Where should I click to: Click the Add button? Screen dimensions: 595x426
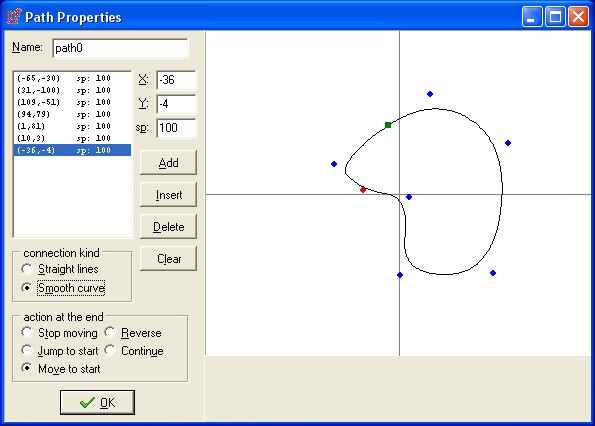click(x=168, y=163)
